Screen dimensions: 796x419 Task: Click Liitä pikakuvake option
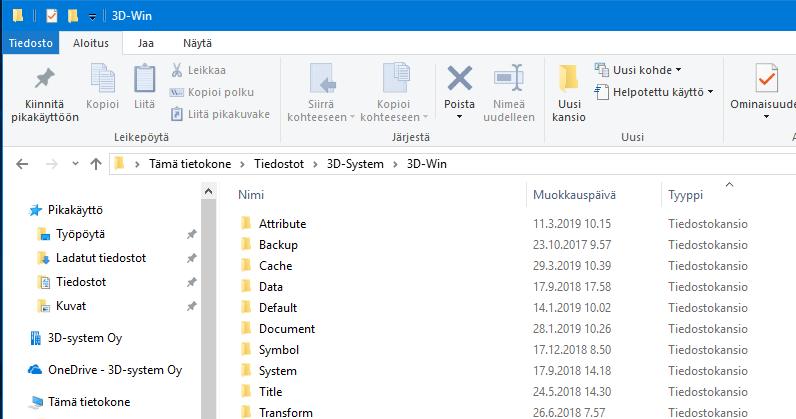(x=220, y=114)
